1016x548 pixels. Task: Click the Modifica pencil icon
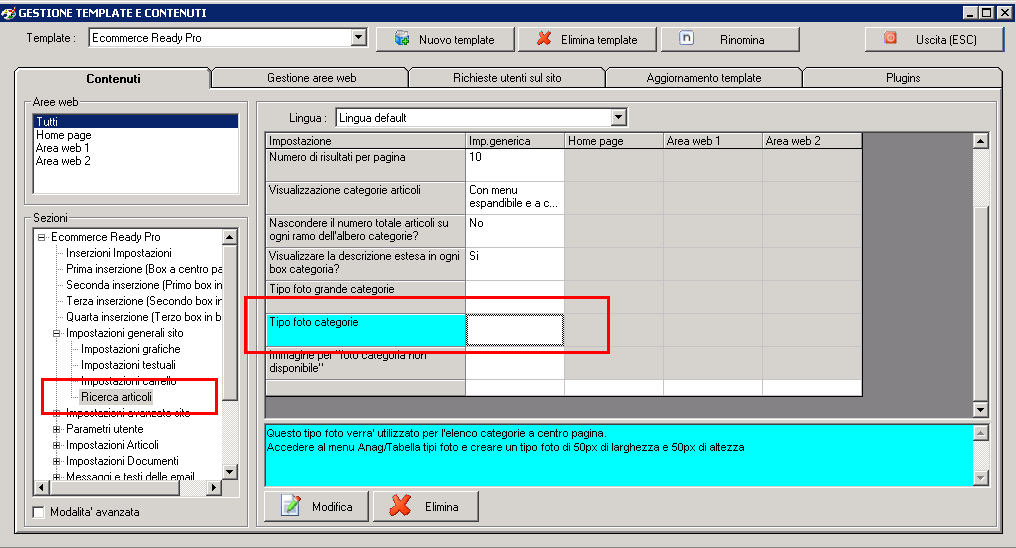coord(290,506)
